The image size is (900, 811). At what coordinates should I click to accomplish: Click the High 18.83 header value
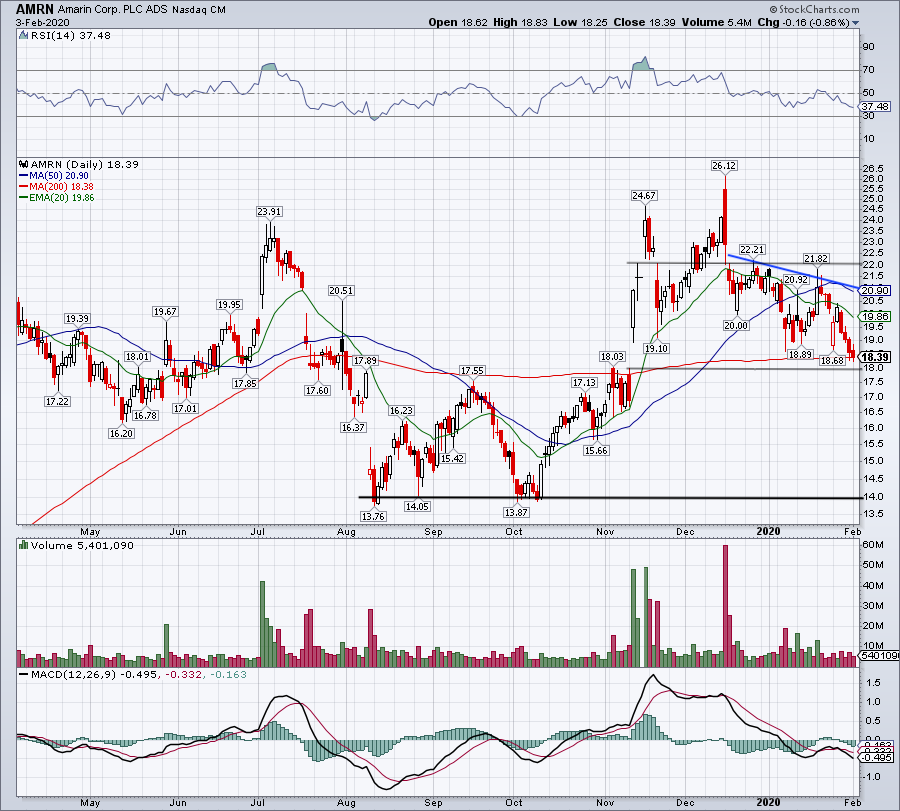coord(521,22)
